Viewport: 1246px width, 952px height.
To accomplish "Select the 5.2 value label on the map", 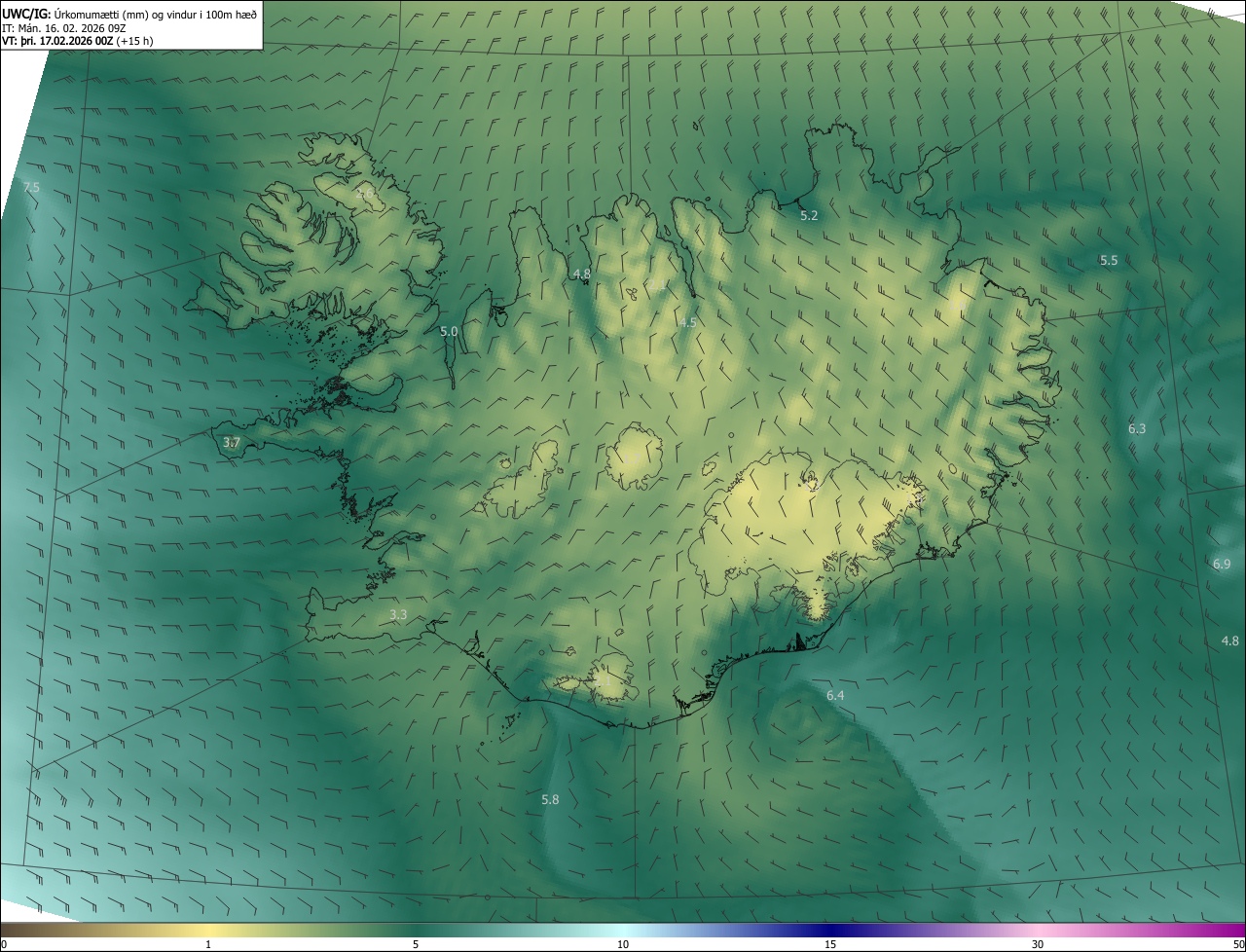I will click(809, 215).
